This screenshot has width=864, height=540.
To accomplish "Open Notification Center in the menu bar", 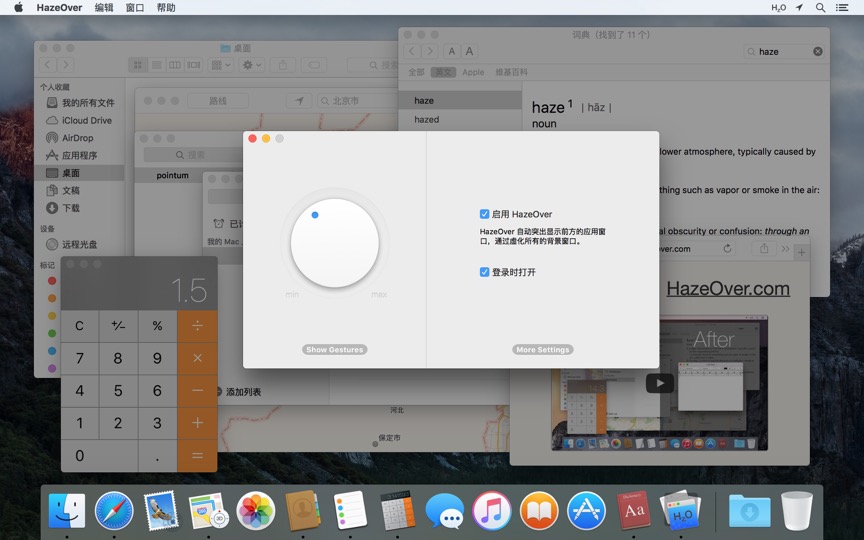I will (x=842, y=8).
